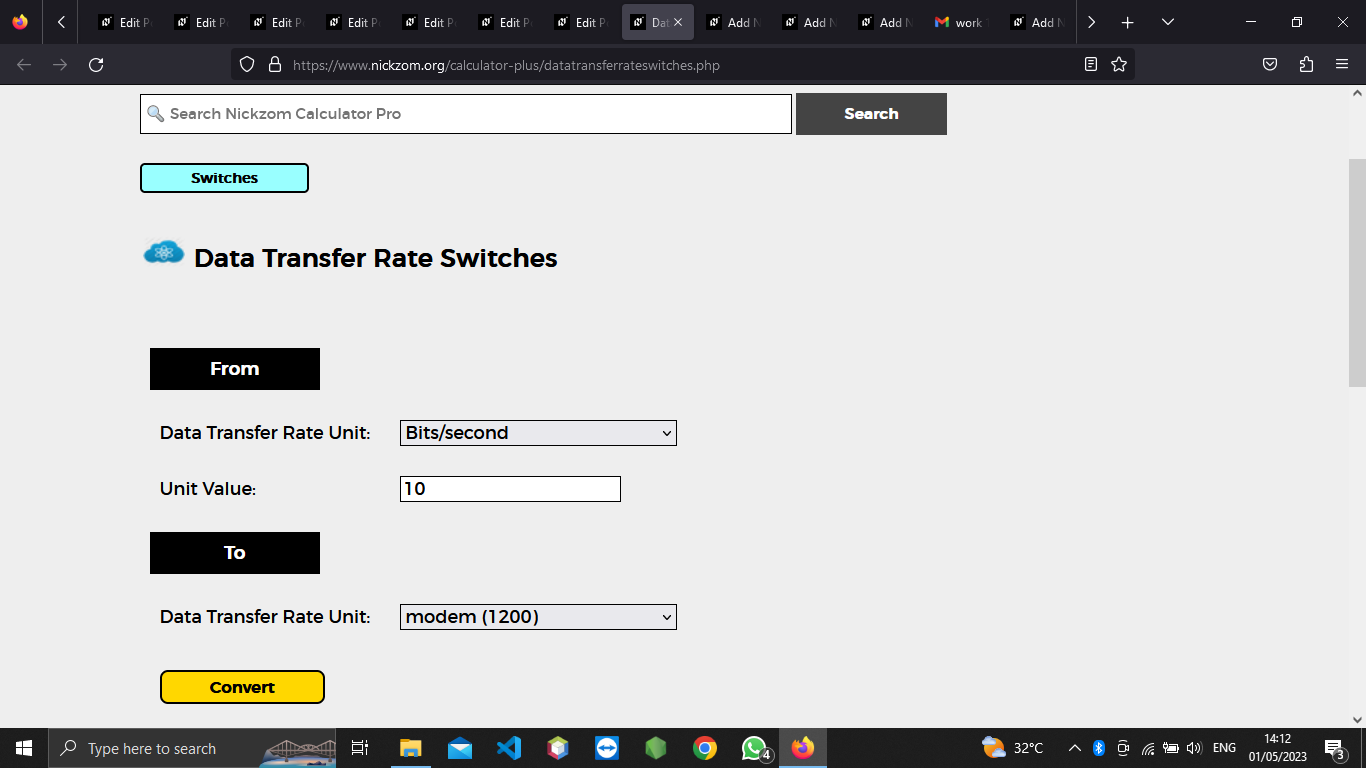Click the gray Search button

tap(871, 114)
